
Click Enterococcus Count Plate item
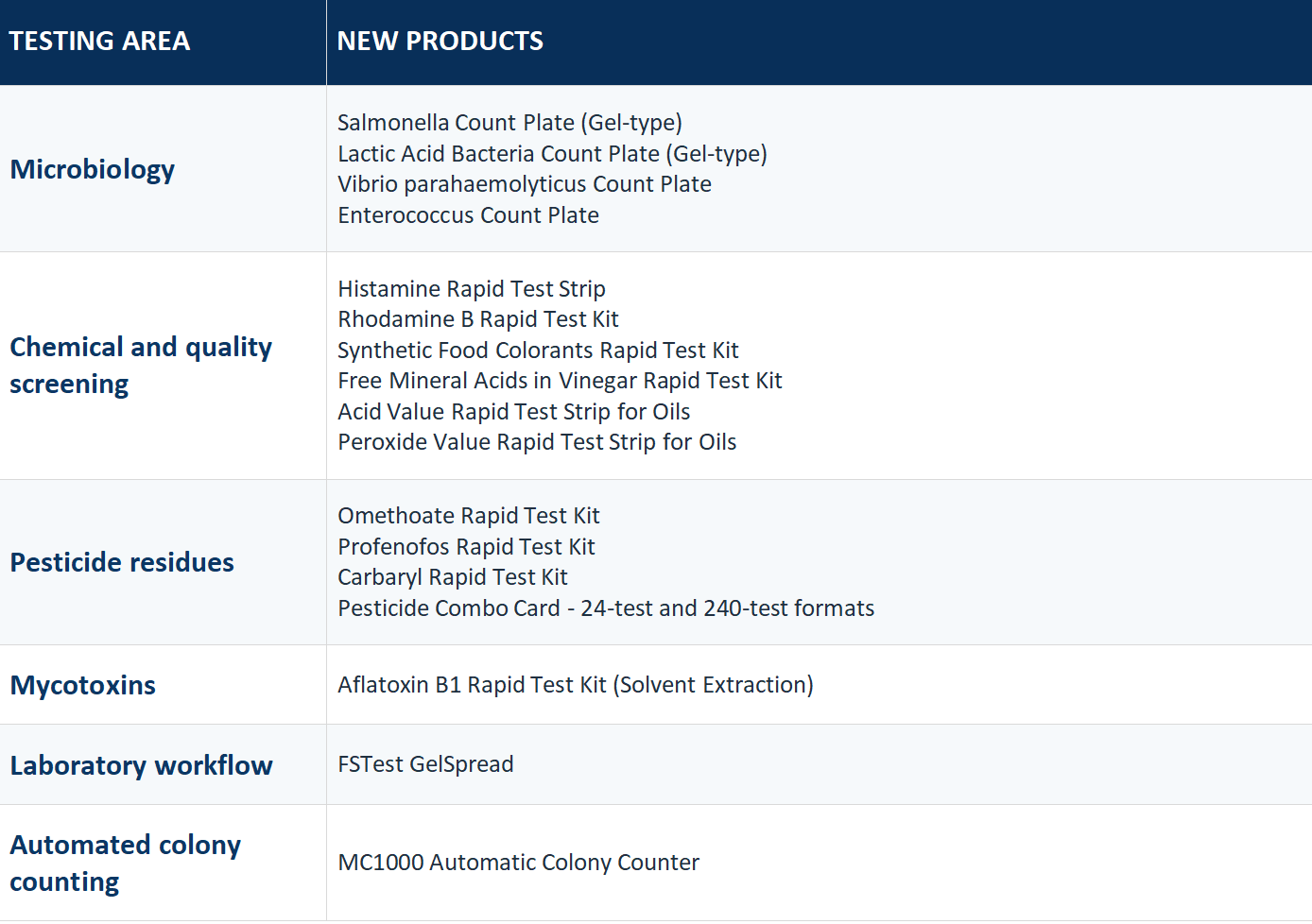[468, 215]
